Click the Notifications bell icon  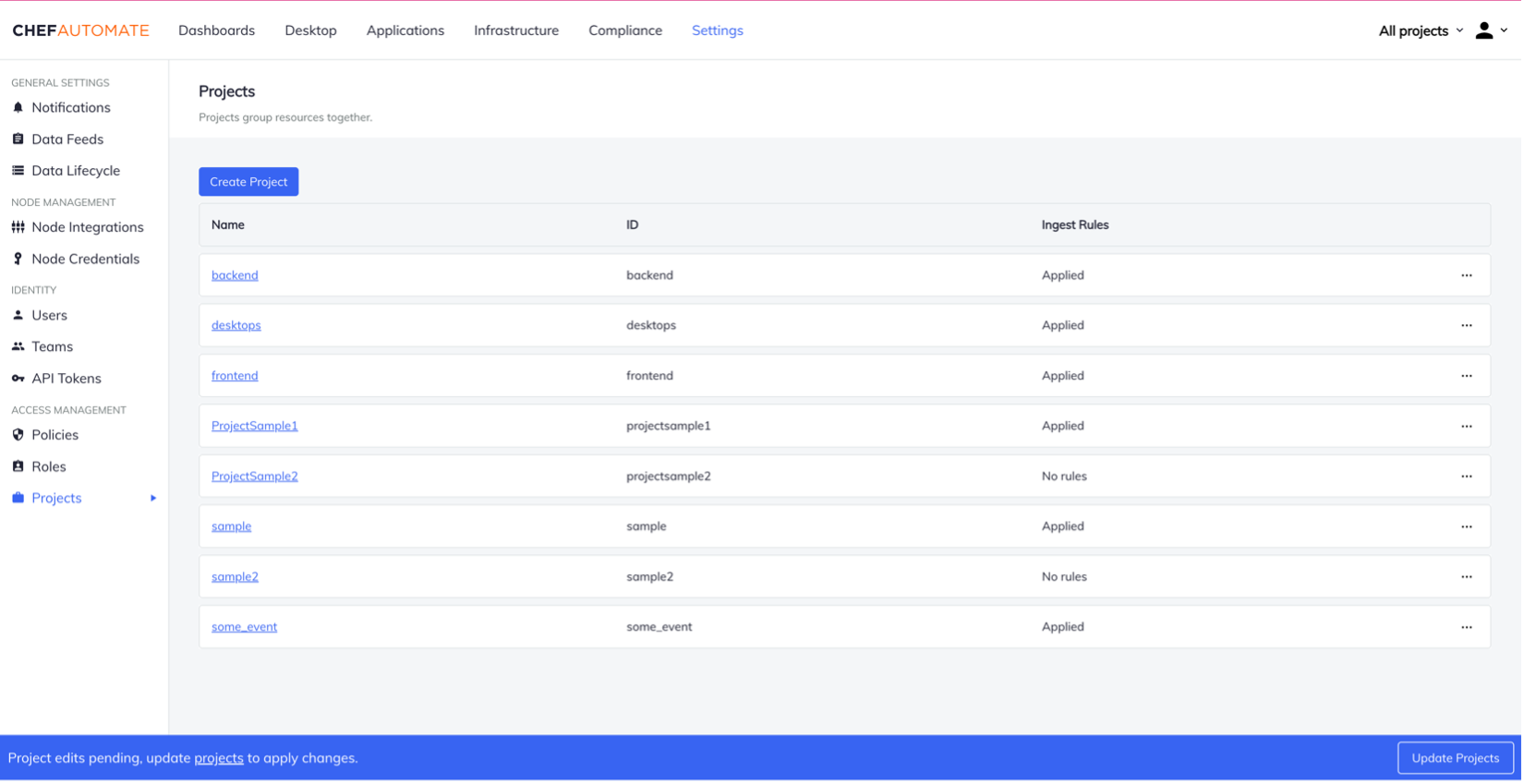[x=18, y=108]
